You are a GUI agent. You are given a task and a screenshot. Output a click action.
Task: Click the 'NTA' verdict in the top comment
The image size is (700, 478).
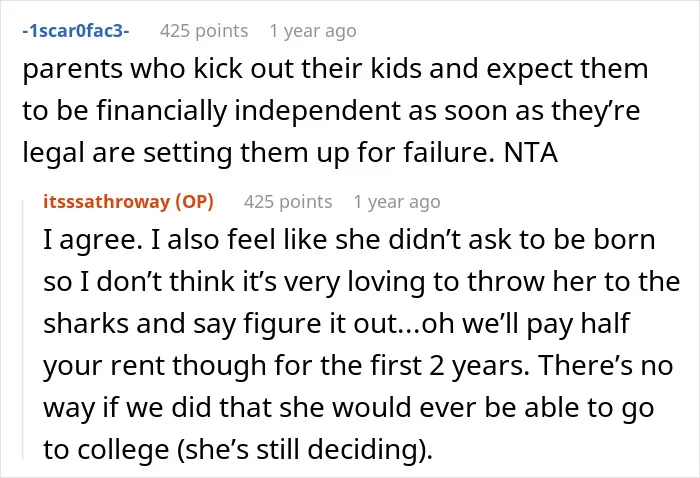click(531, 153)
